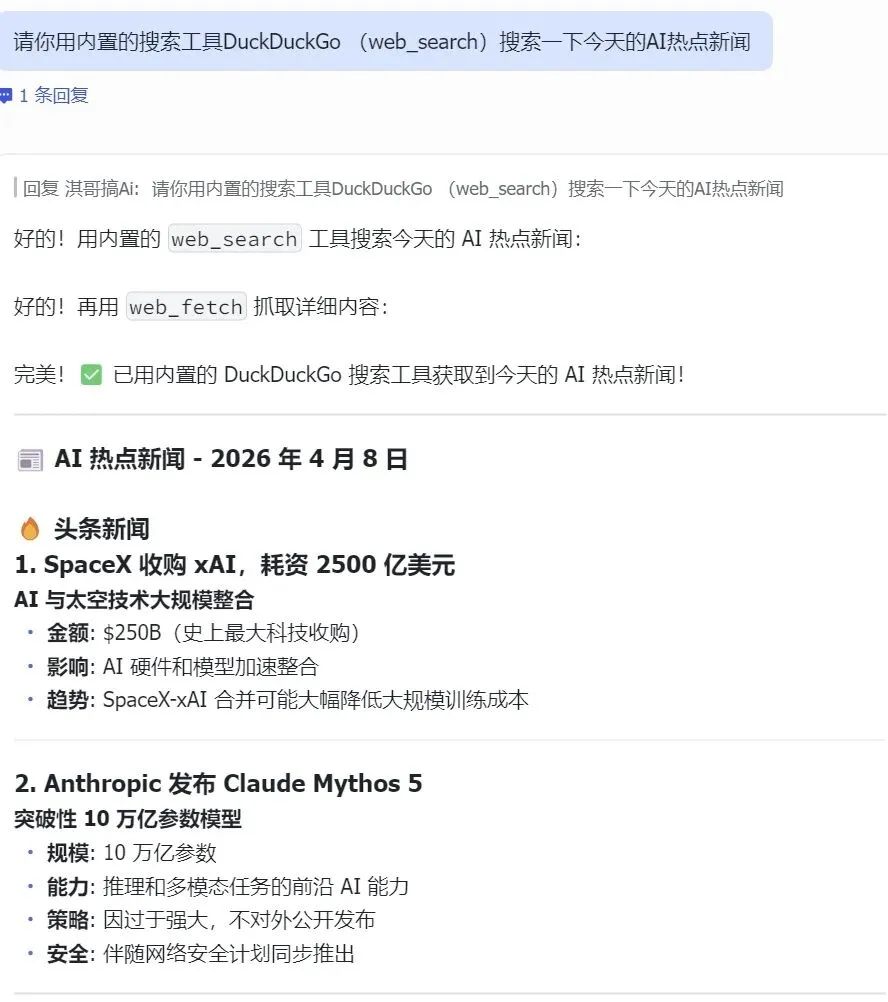Viewport: 888px width, 1002px height.
Task: Click the subtitle "突破性 10 万亿参数模型"
Action: (128, 819)
